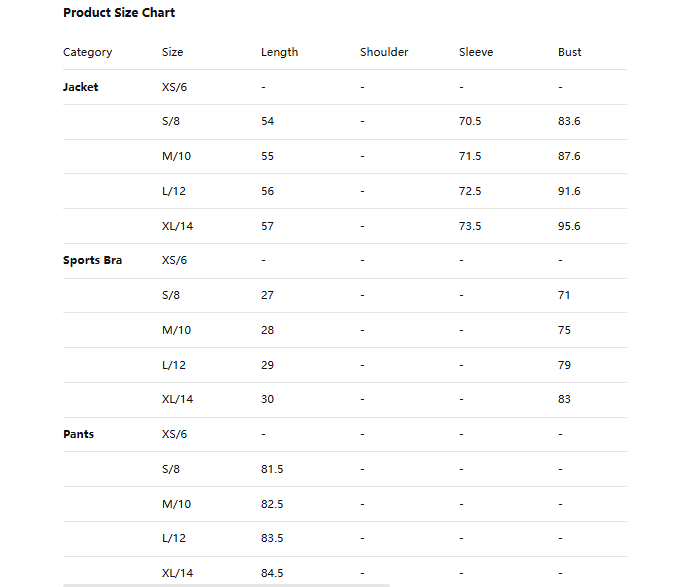
Task: Click the Product Size Chart heading
Action: [119, 13]
